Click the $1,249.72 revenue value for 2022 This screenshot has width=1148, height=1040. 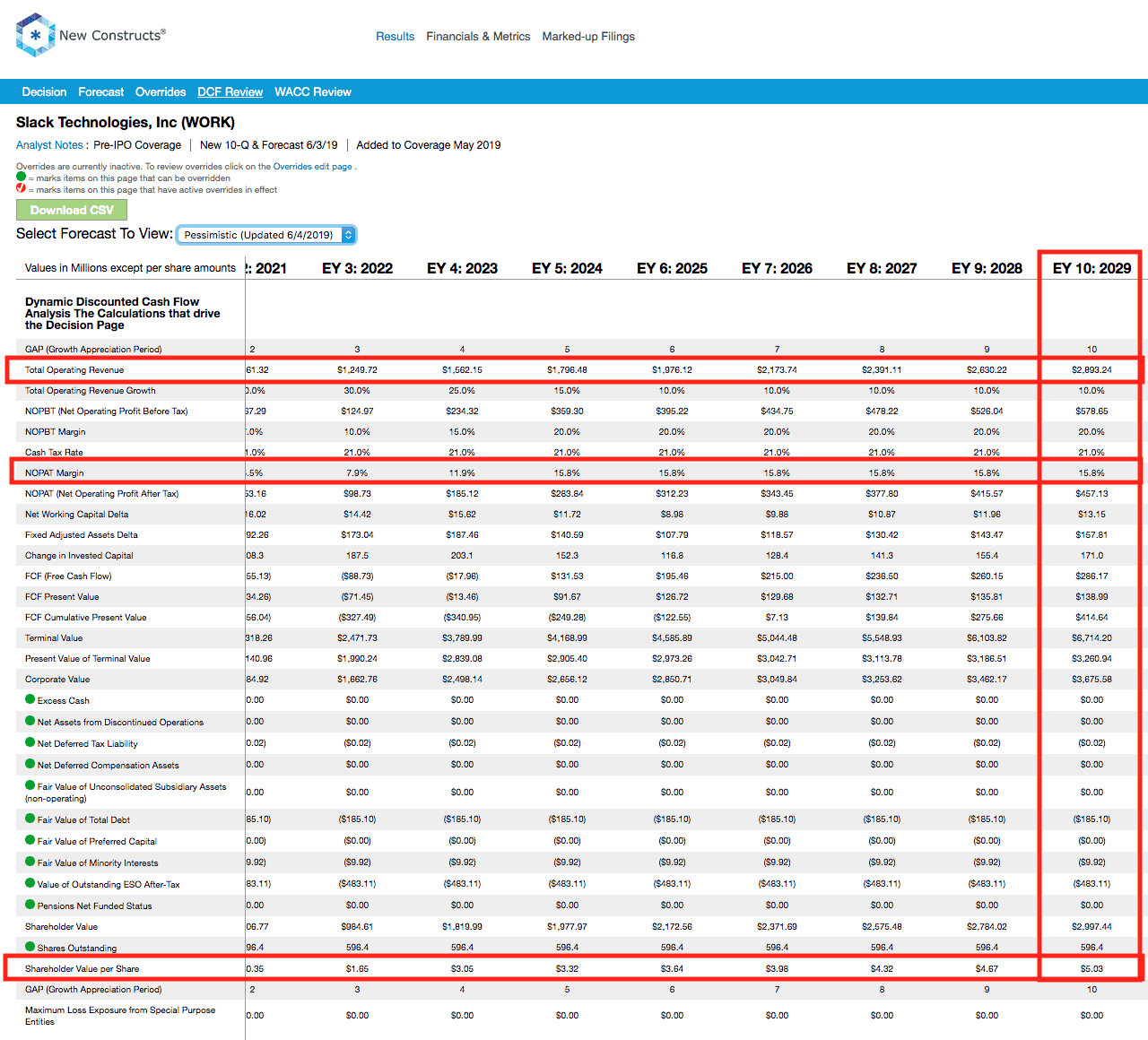click(357, 370)
